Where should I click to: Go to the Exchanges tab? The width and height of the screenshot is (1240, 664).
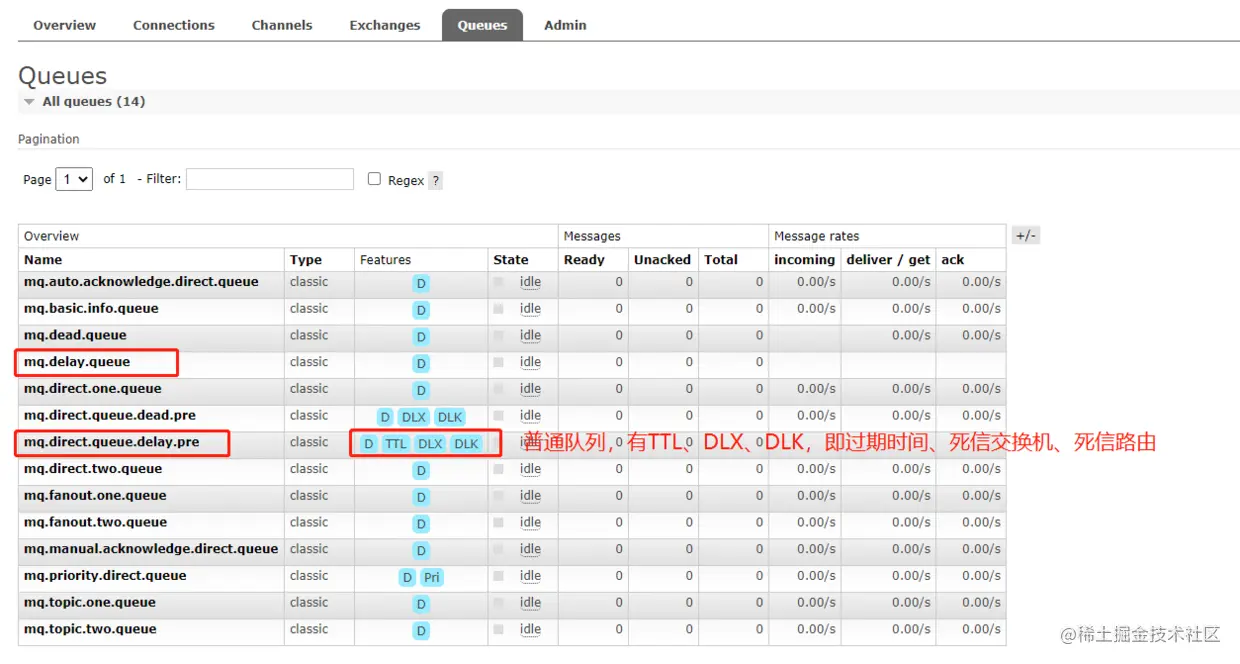click(x=385, y=25)
